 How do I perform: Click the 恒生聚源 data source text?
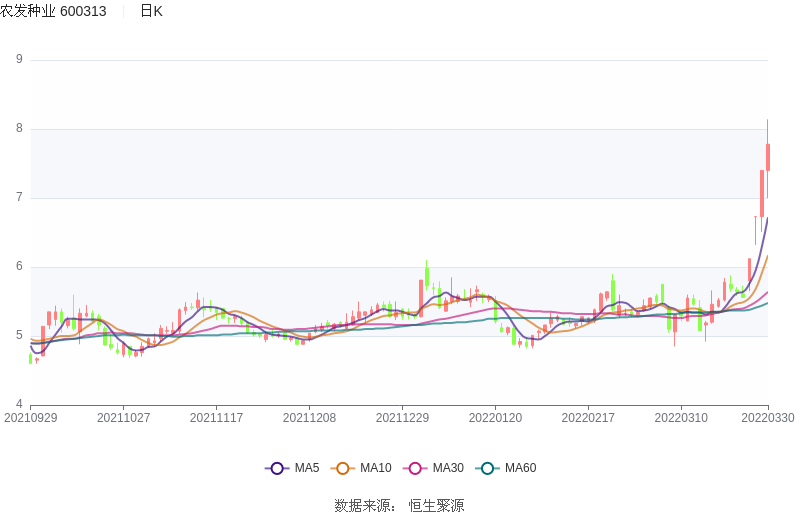[x=436, y=505]
